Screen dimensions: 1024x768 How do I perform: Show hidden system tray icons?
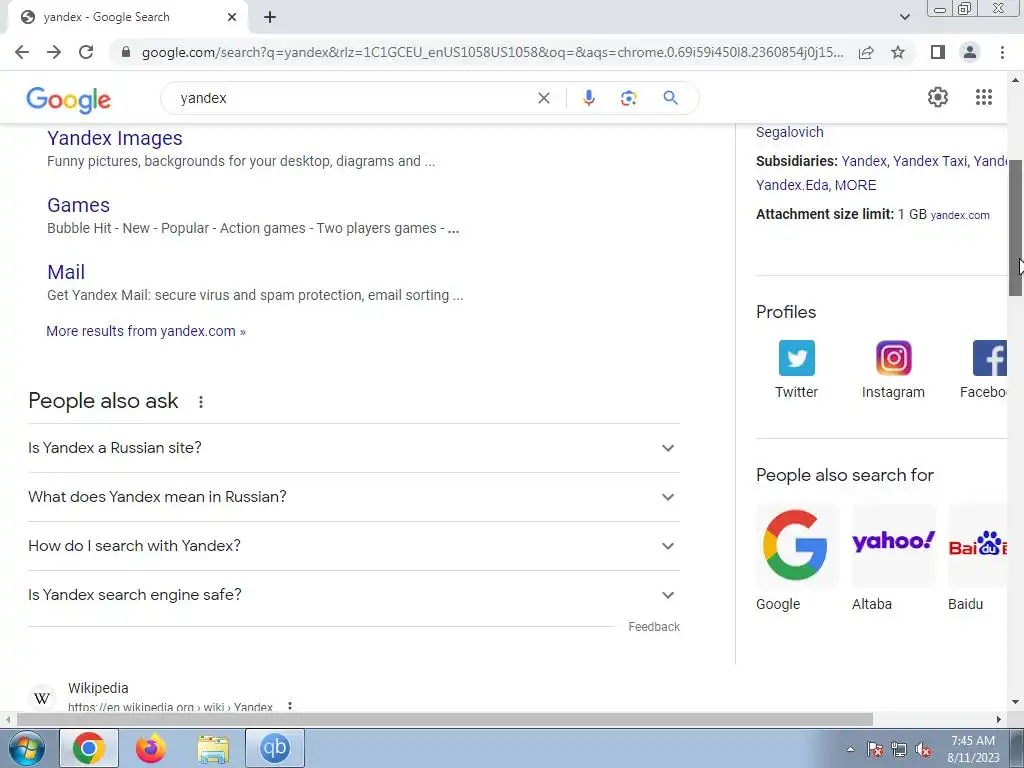click(850, 749)
